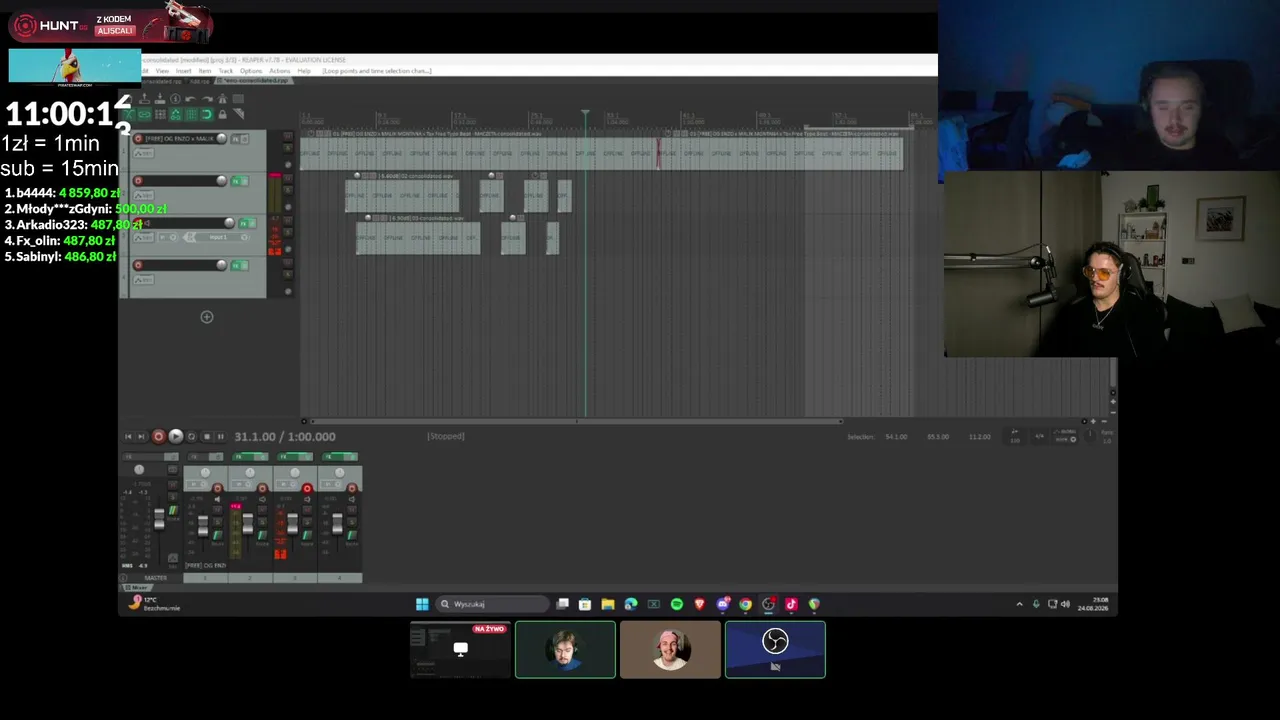Click the add track plus icon
This screenshot has height=720, width=1280.
tap(207, 317)
